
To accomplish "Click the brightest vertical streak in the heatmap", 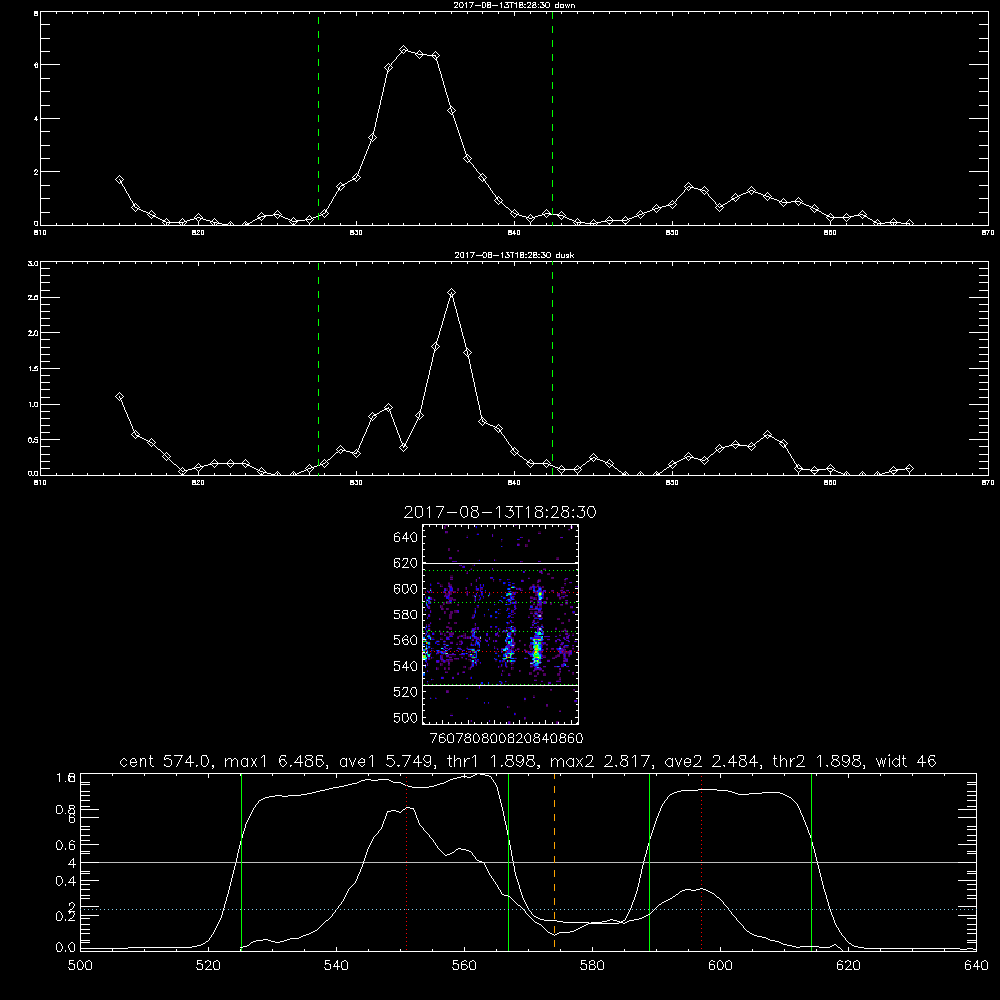I will coord(538,647).
